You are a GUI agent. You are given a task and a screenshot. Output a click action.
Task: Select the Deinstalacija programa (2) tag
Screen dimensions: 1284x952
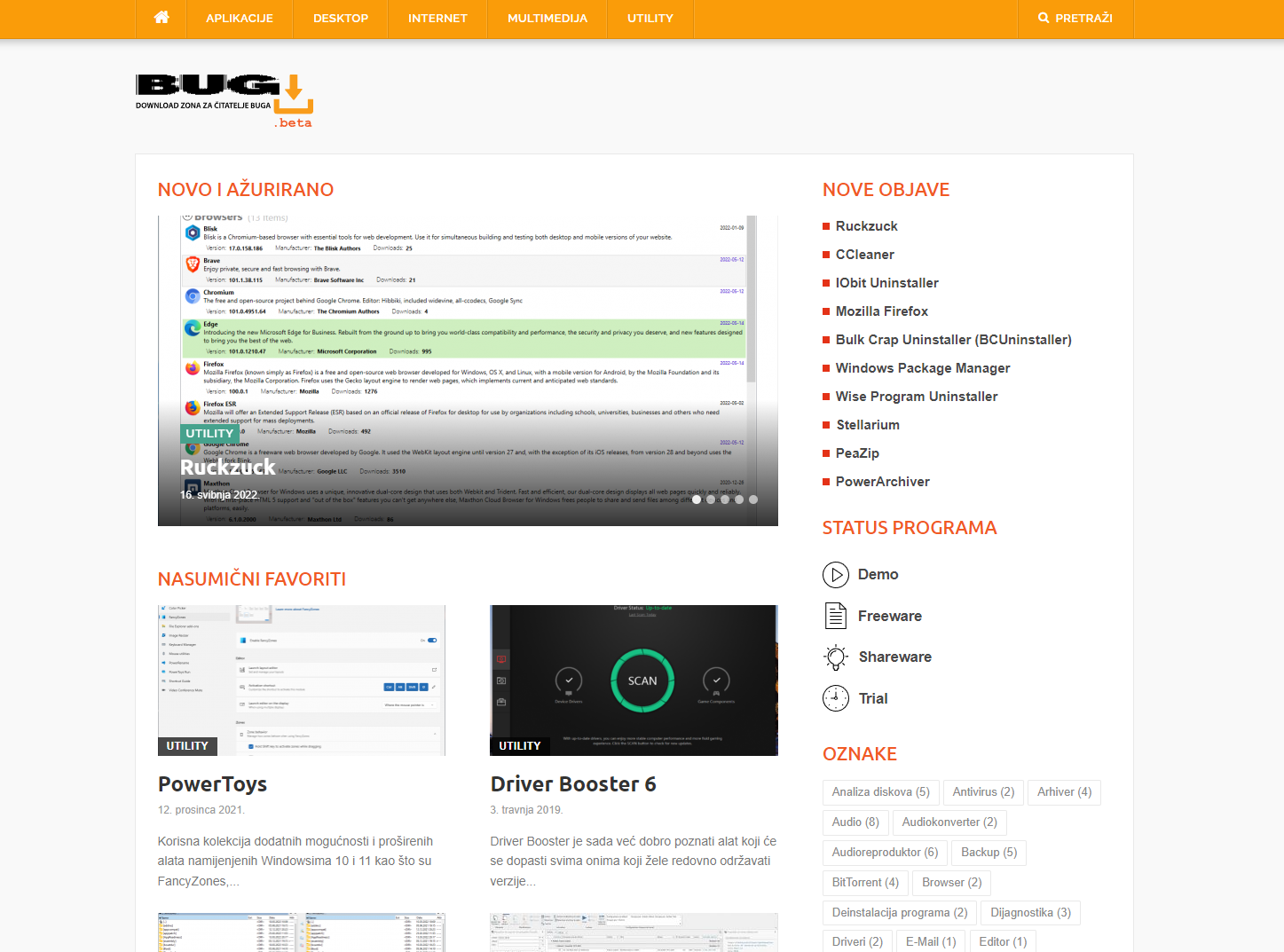coord(900,913)
